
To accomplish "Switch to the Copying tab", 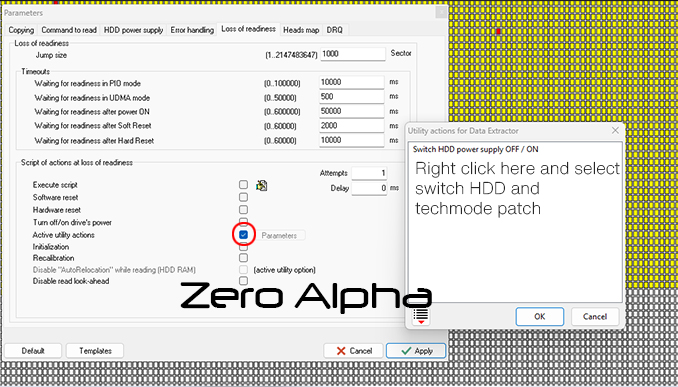I will point(21,30).
